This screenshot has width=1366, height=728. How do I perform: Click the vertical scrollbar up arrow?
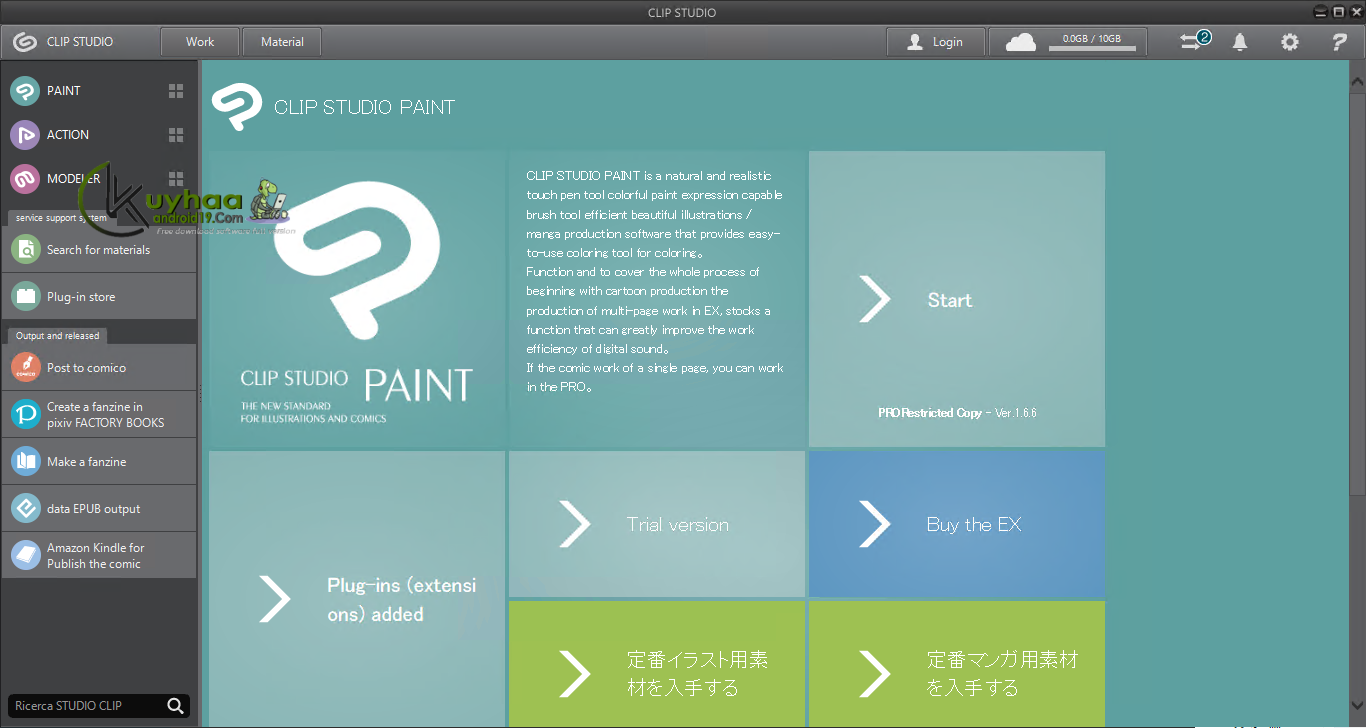pyautogui.click(x=1357, y=81)
